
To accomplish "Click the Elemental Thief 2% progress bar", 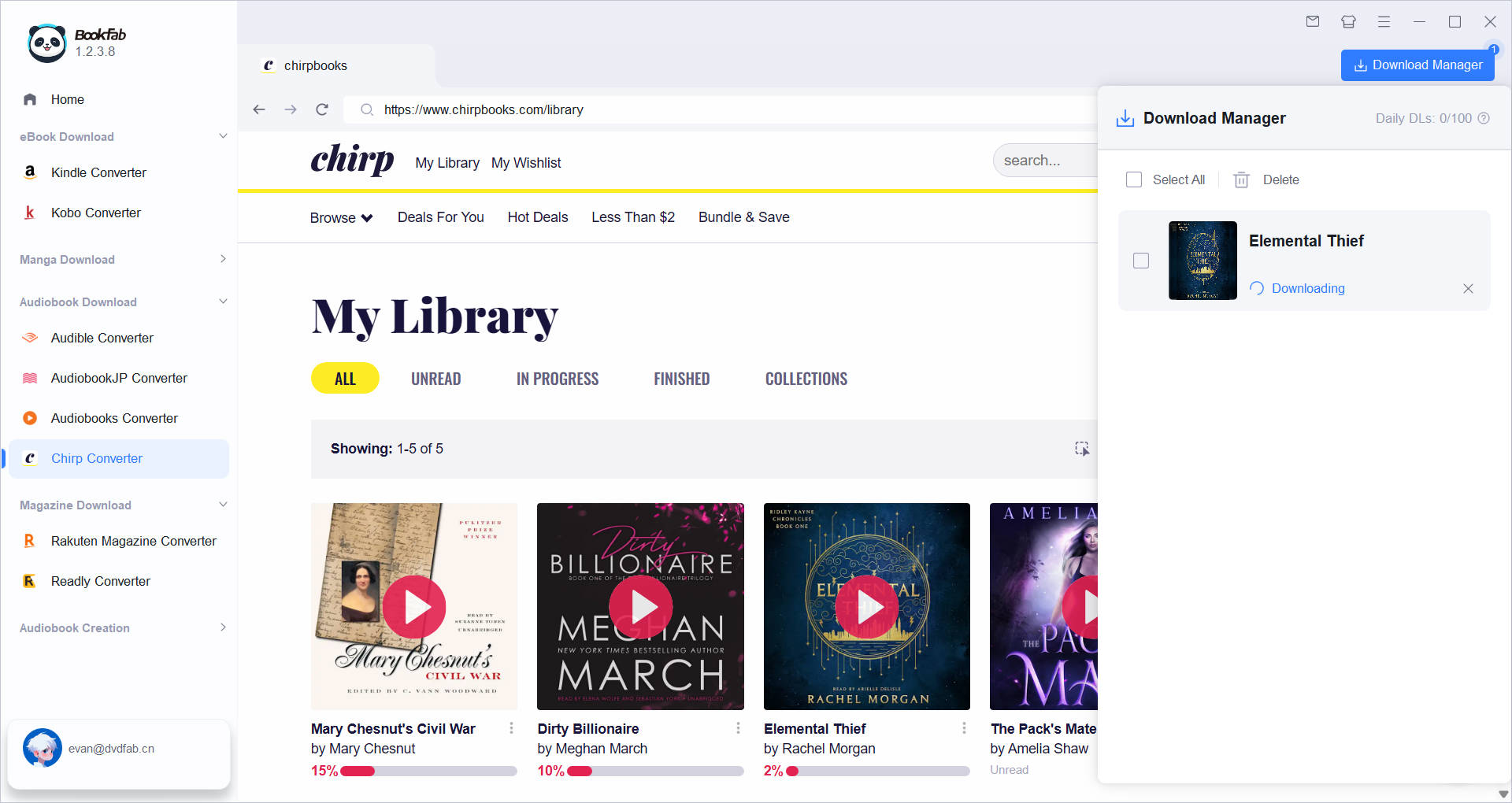I will (878, 772).
